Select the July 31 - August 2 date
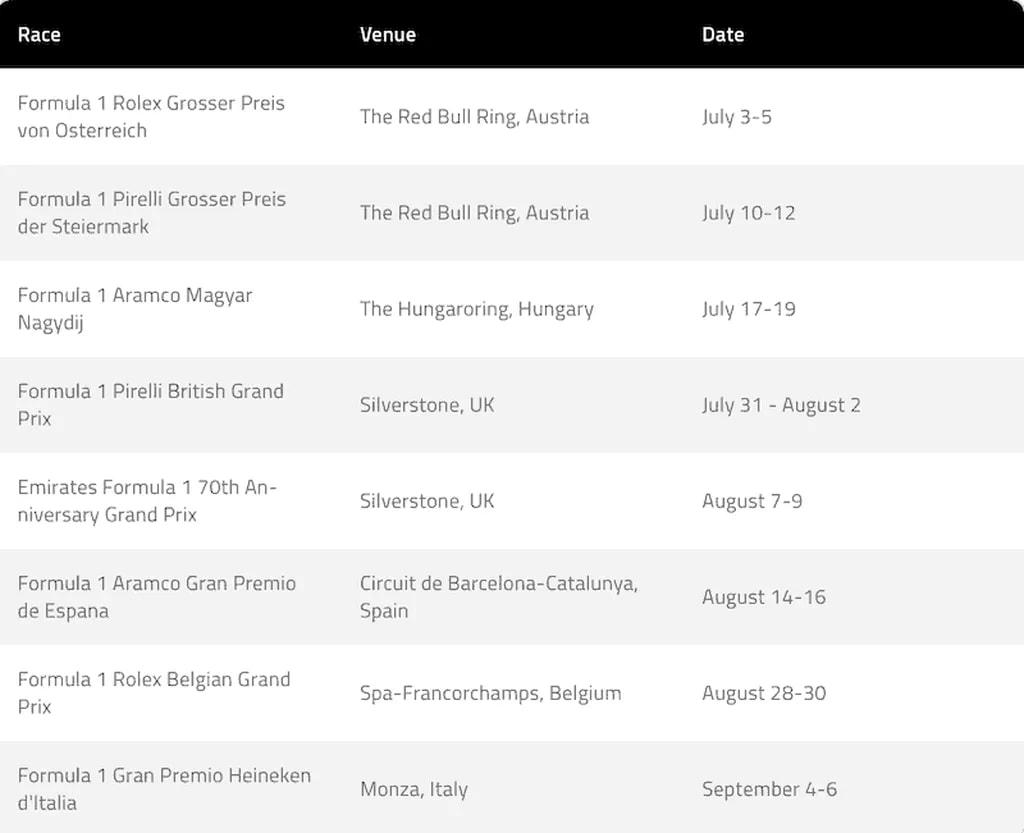This screenshot has height=833, width=1024. pos(780,405)
